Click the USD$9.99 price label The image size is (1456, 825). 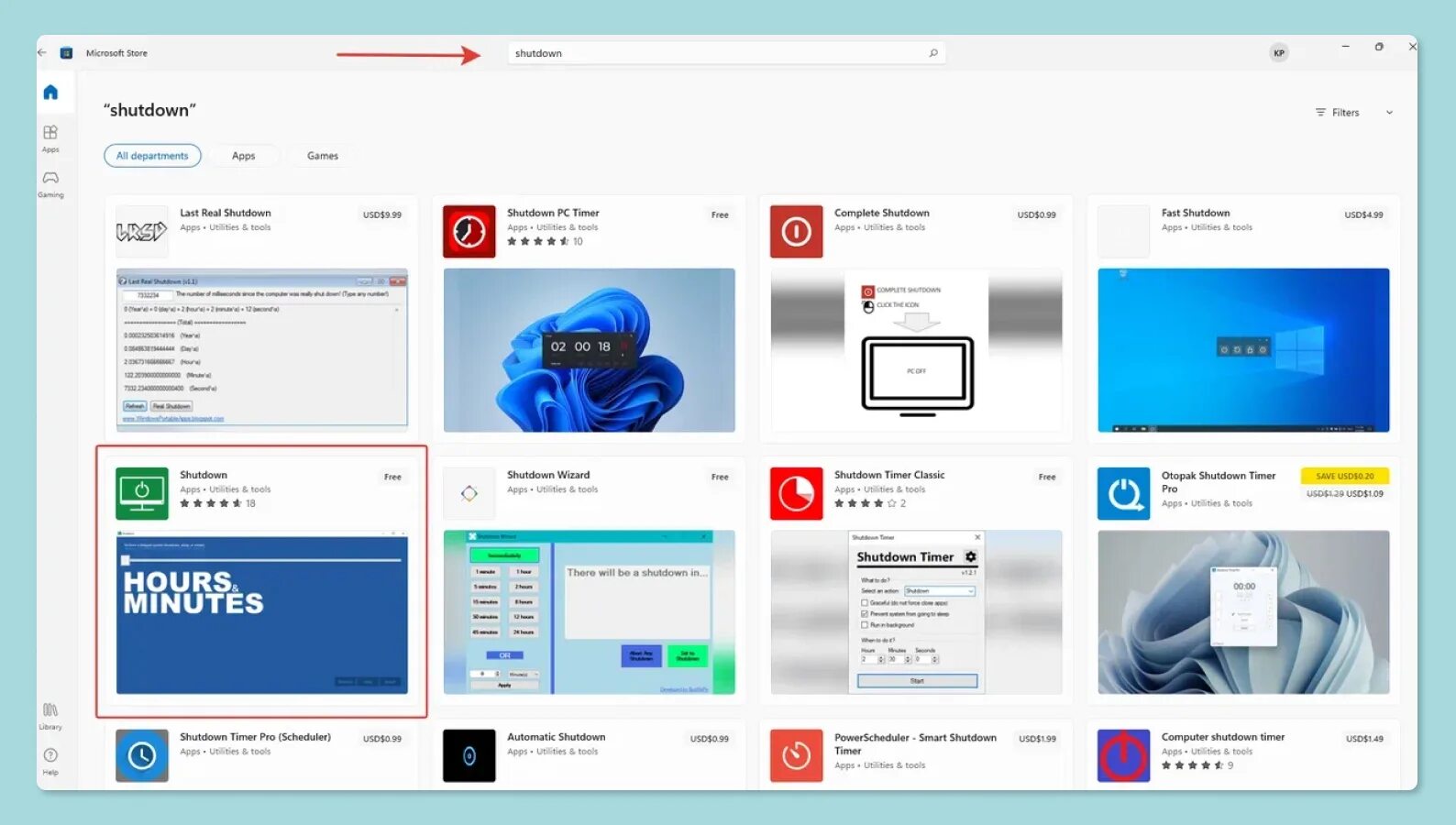(x=382, y=215)
